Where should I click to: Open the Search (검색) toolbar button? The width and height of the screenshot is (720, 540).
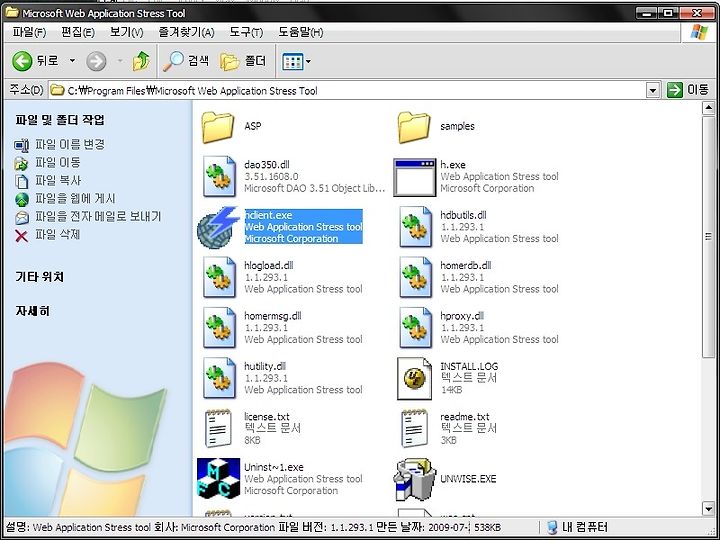pyautogui.click(x=186, y=61)
